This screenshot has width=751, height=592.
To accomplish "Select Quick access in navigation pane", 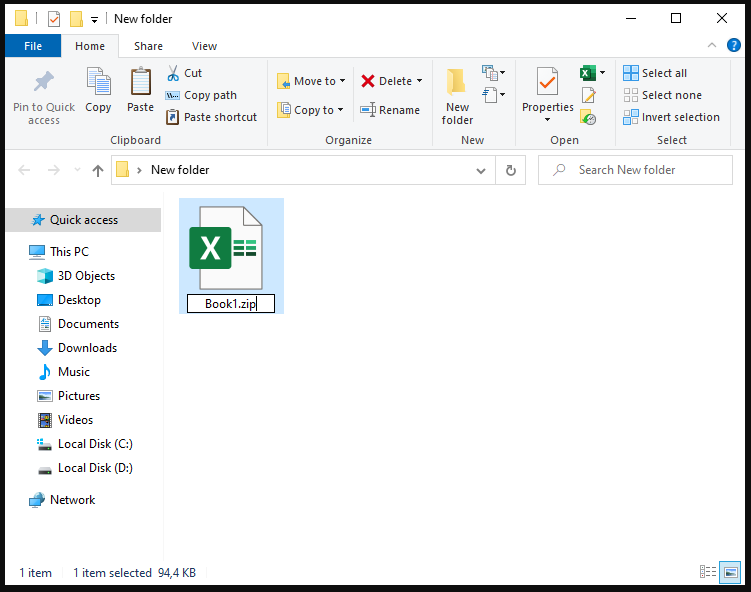I will click(83, 220).
